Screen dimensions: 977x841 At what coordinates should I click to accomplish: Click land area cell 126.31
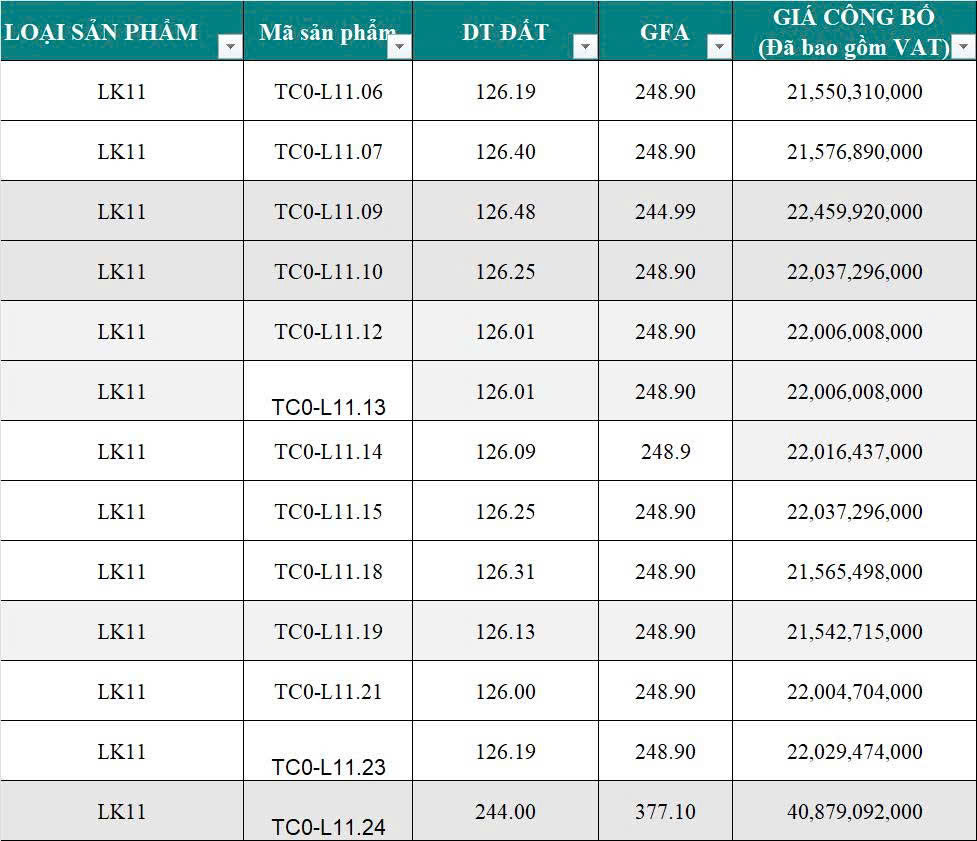pyautogui.click(x=505, y=572)
